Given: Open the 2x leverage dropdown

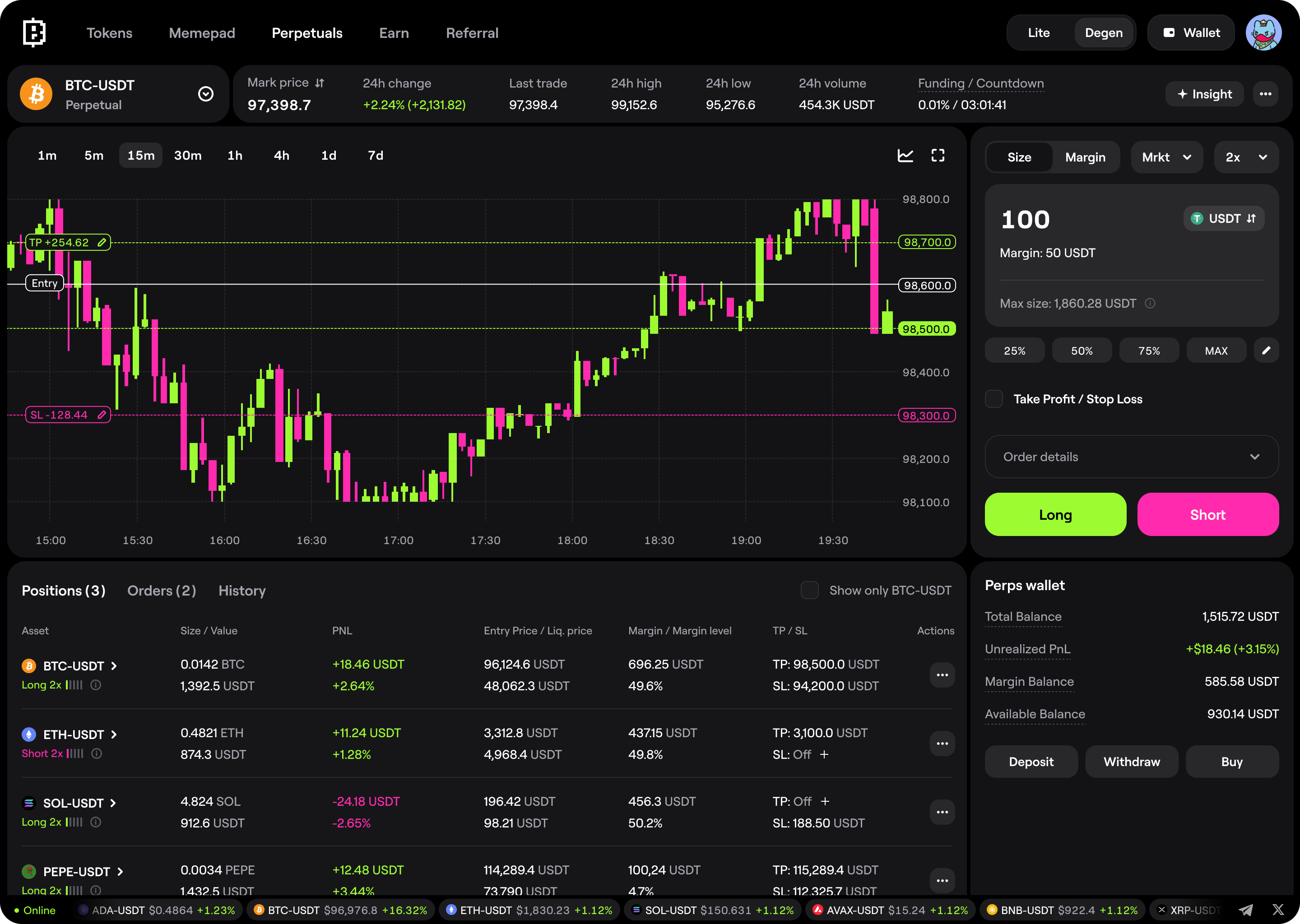Looking at the screenshot, I should click(x=1246, y=157).
